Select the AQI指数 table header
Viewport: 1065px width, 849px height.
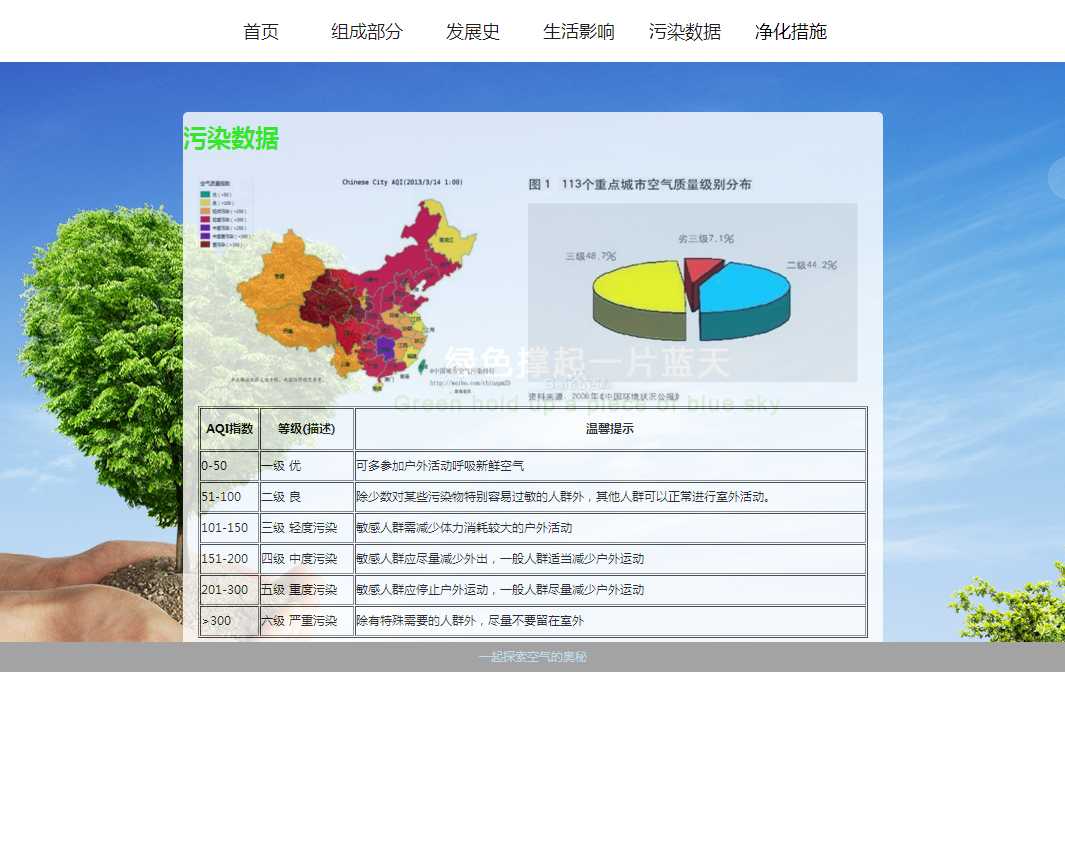click(x=229, y=429)
